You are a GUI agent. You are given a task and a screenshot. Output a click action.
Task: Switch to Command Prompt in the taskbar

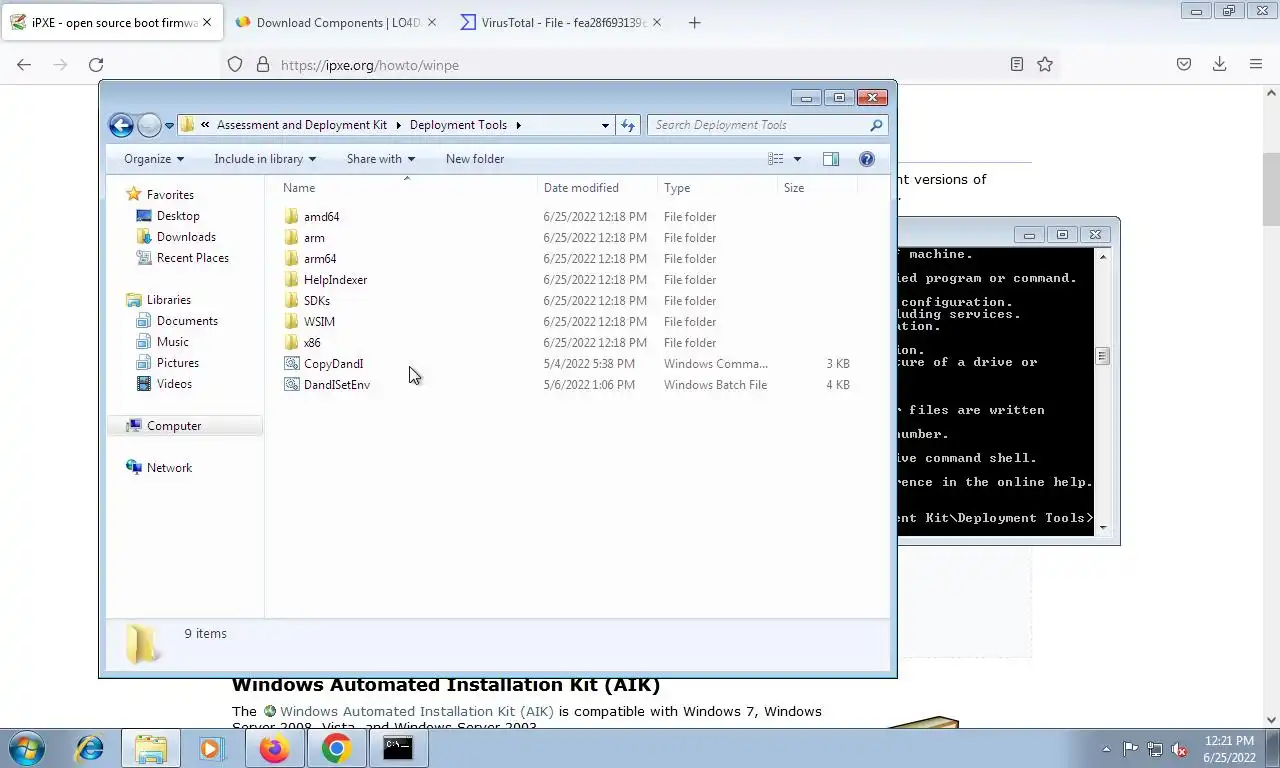[x=398, y=748]
